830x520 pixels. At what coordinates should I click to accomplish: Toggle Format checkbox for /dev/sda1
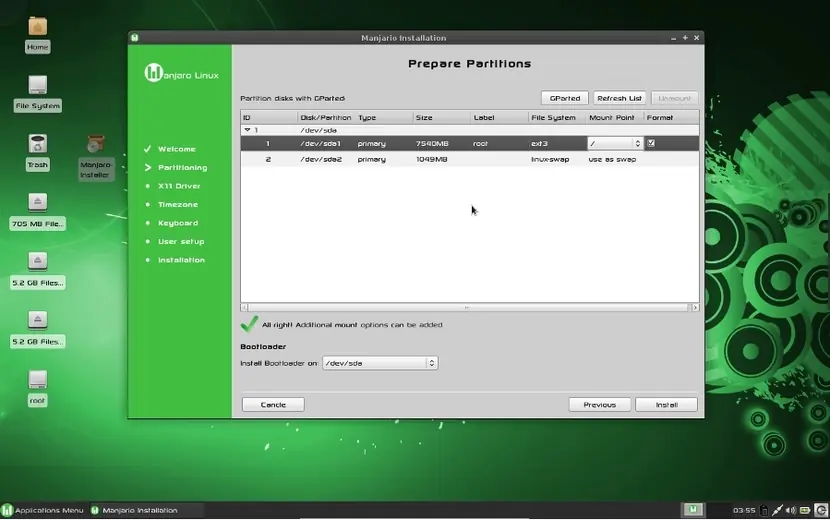pos(651,143)
